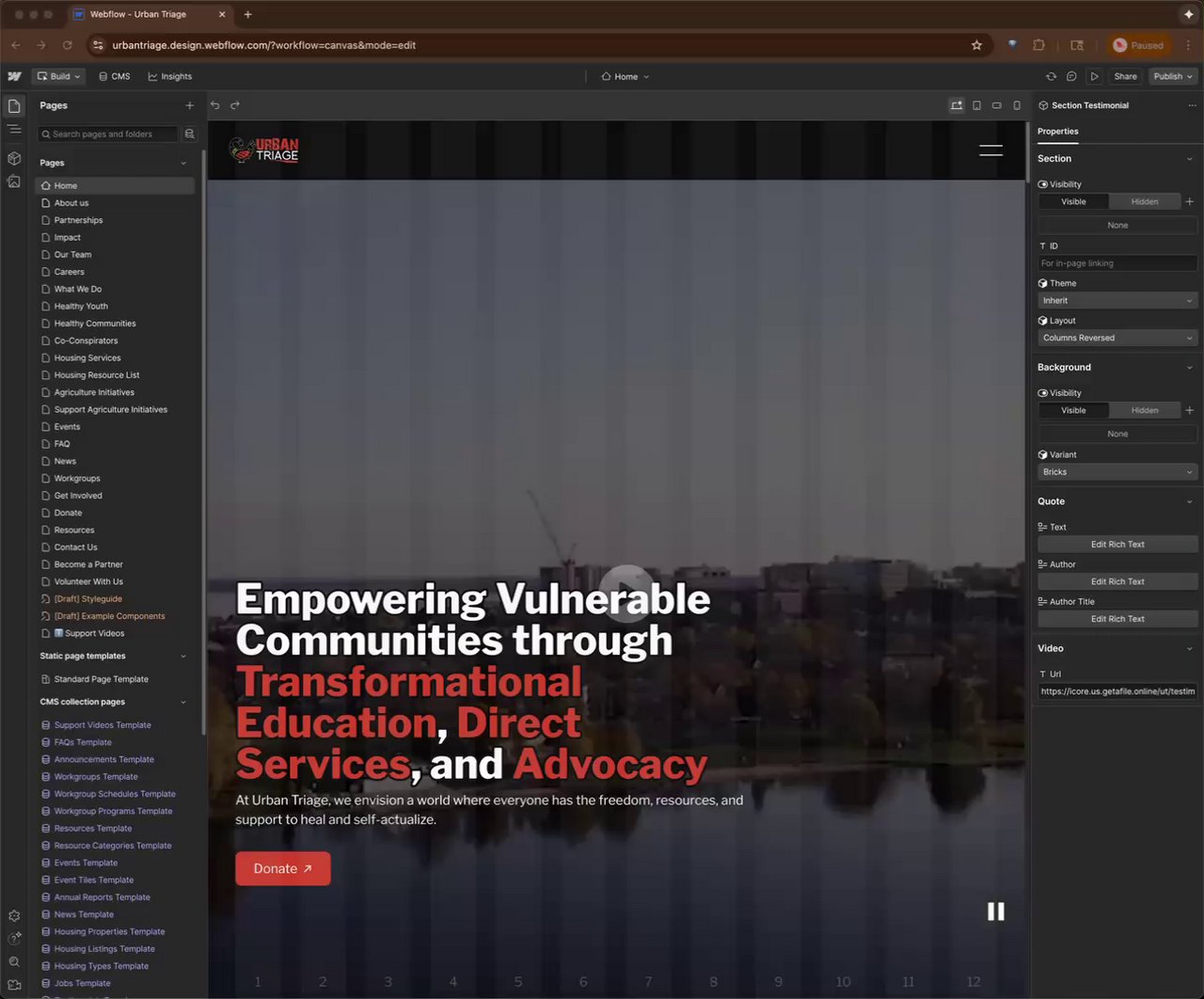This screenshot has width=1204, height=999.
Task: Switch to mobile portrait breakpoint icon
Action: pyautogui.click(x=1017, y=105)
